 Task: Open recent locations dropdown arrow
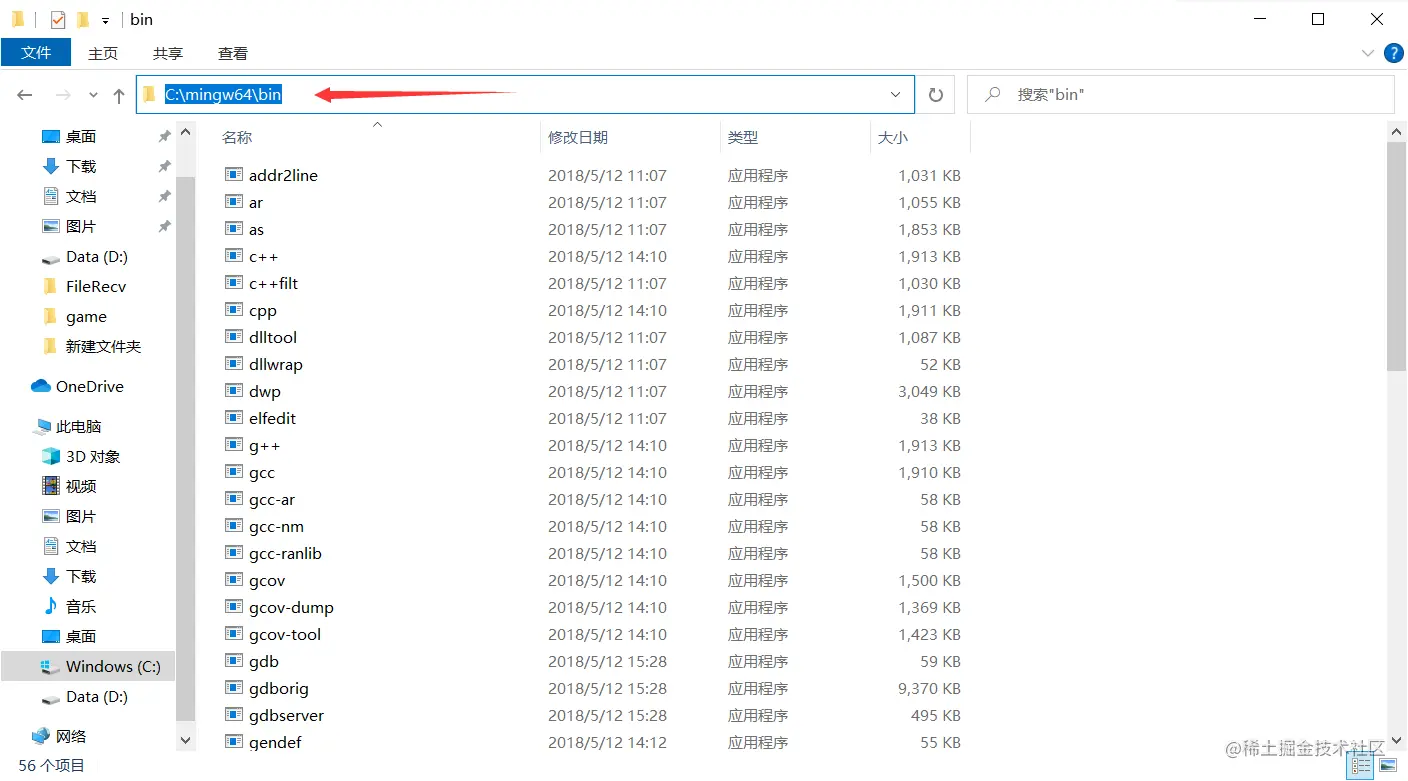point(93,95)
